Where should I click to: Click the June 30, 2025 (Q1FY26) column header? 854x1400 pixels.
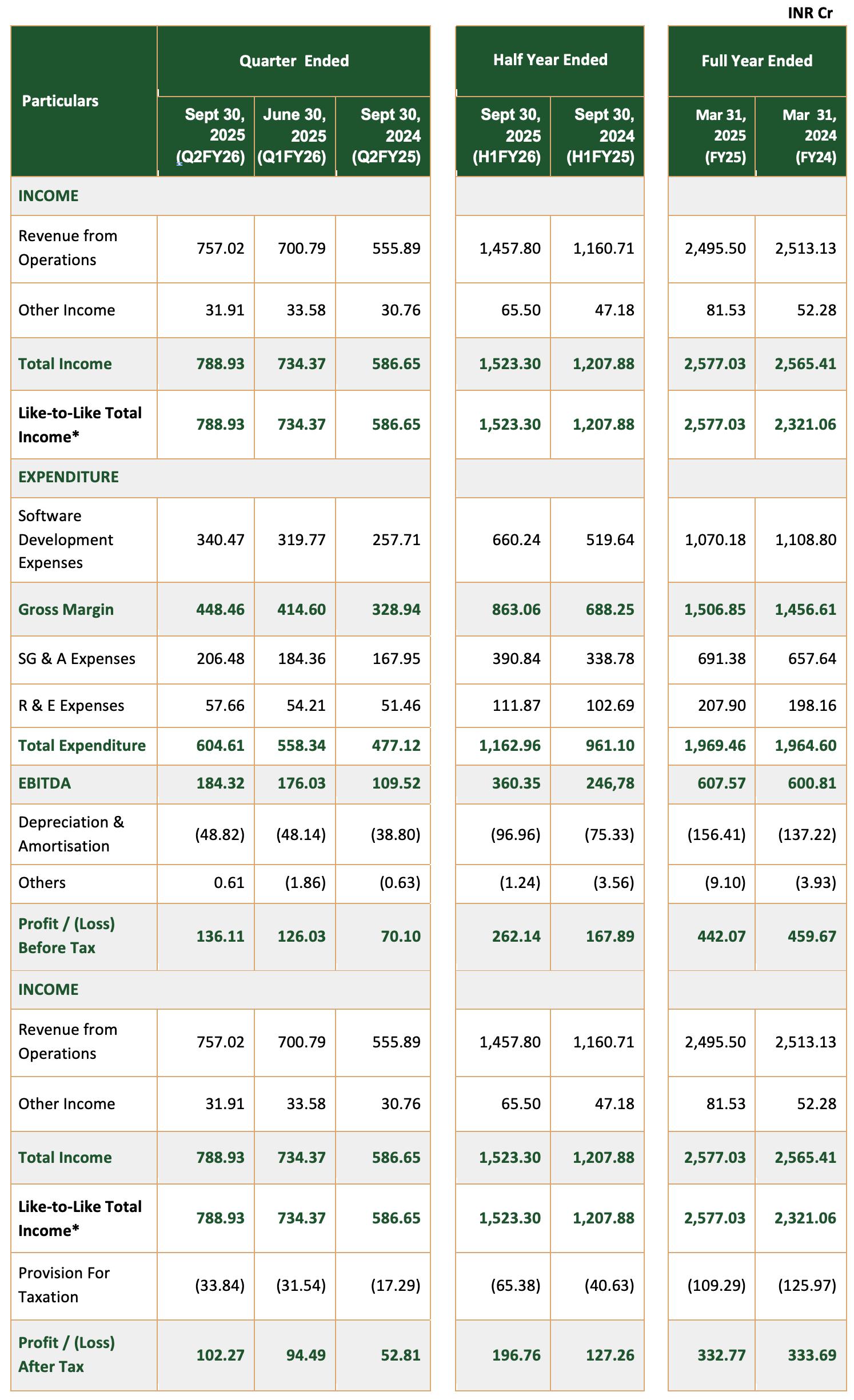(294, 136)
